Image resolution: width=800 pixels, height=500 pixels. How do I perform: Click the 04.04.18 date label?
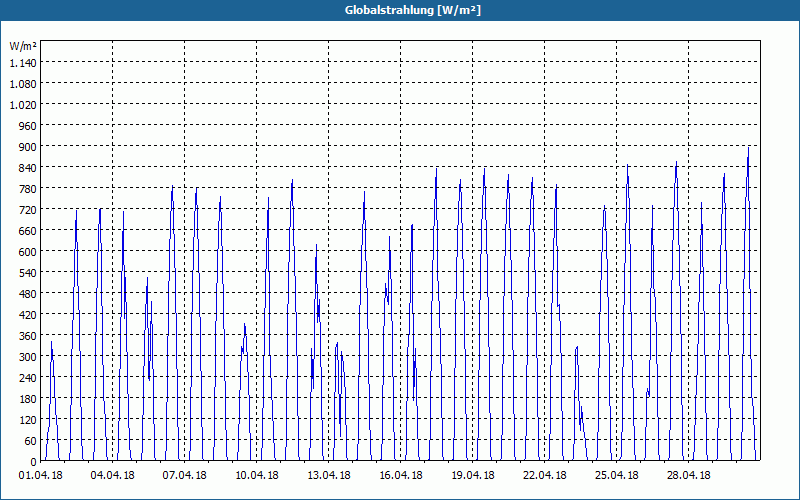click(112, 476)
